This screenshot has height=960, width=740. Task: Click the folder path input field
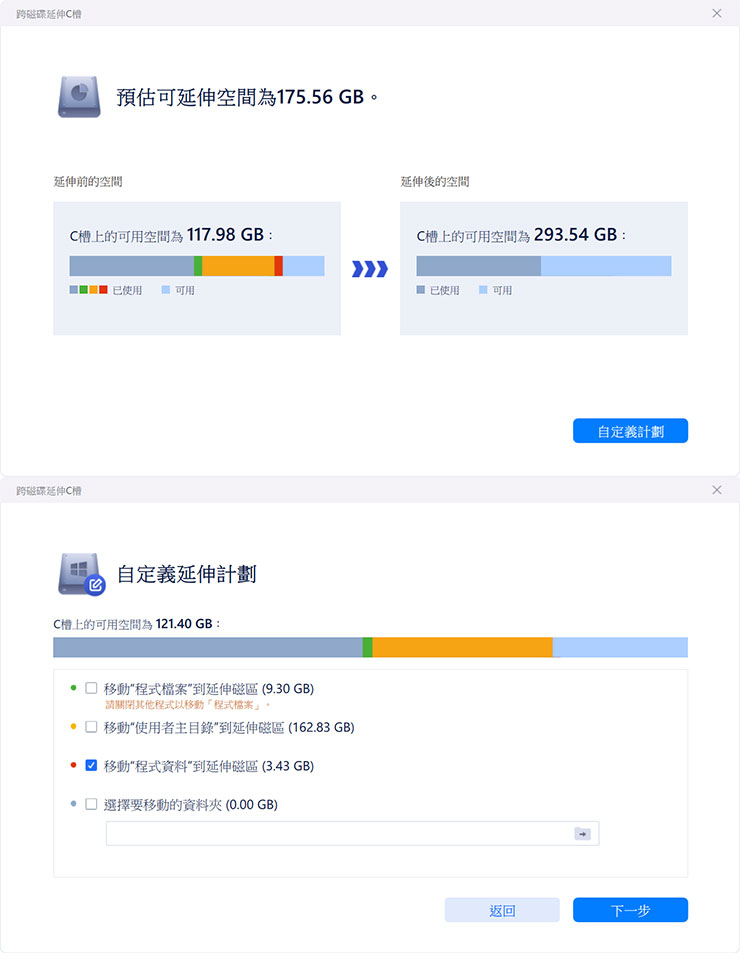[x=353, y=833]
